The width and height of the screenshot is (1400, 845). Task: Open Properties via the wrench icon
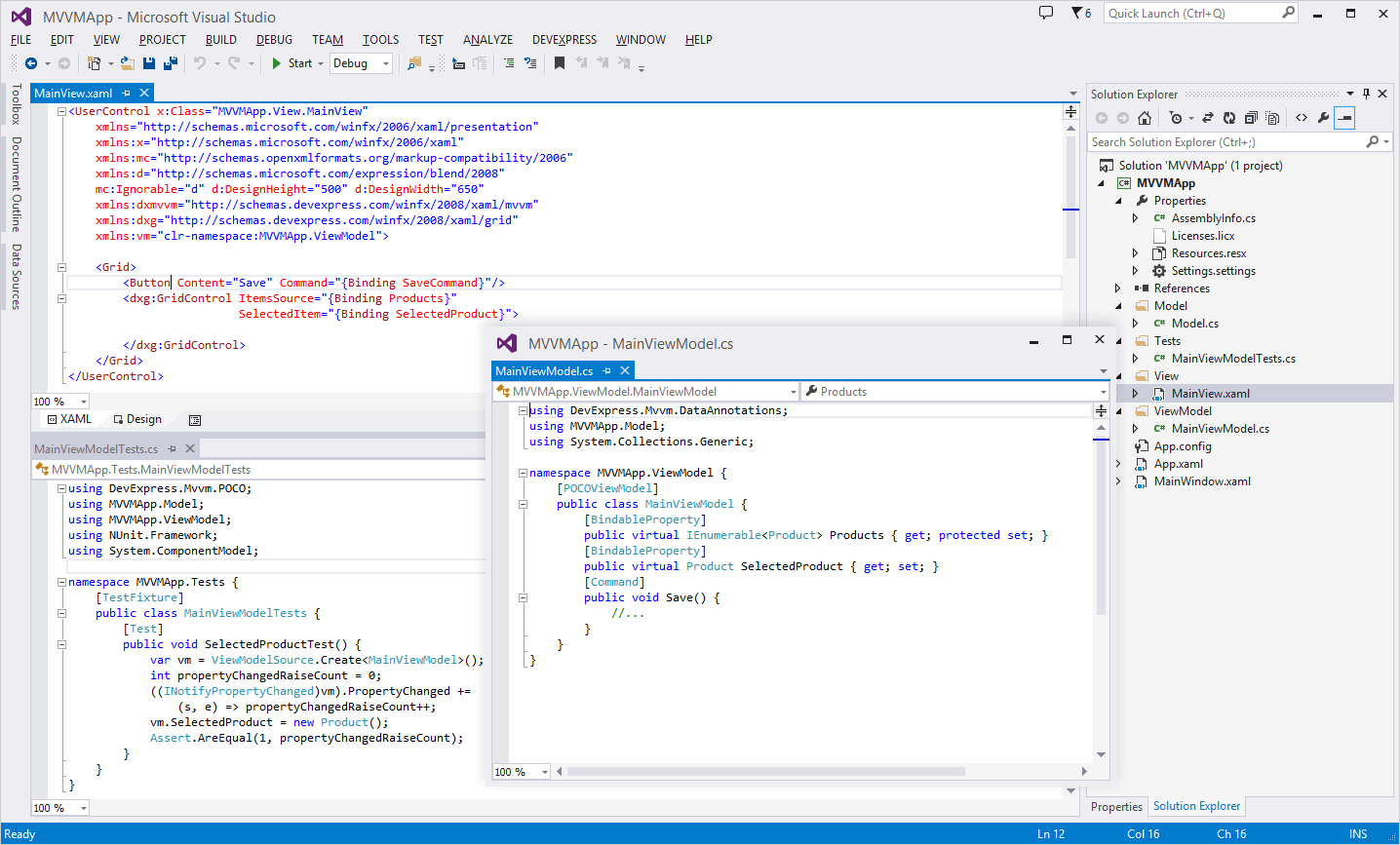[1323, 118]
